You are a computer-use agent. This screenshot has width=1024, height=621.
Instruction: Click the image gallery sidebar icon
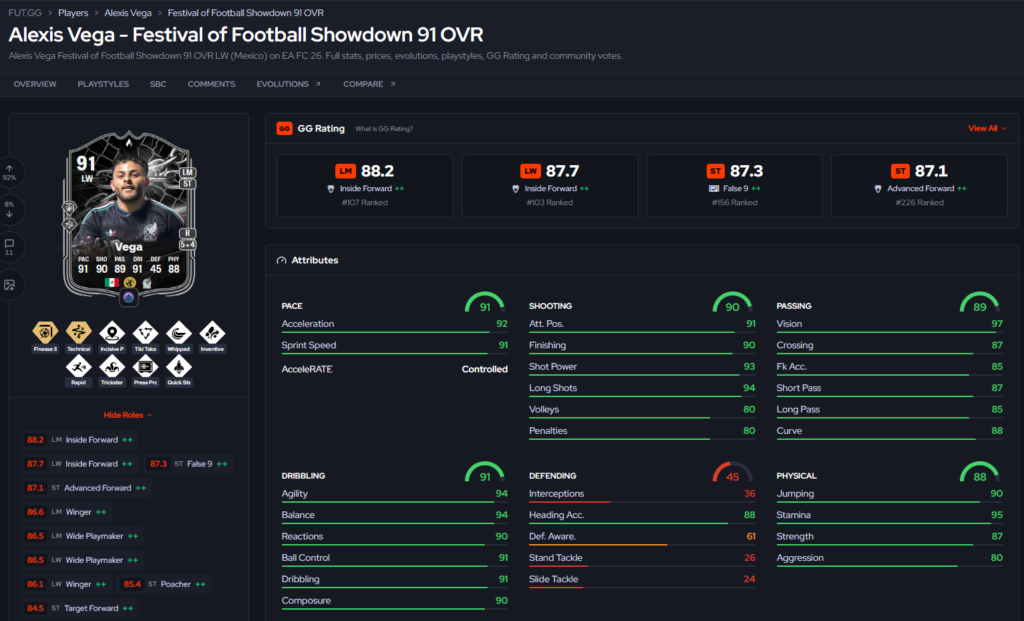click(9, 285)
